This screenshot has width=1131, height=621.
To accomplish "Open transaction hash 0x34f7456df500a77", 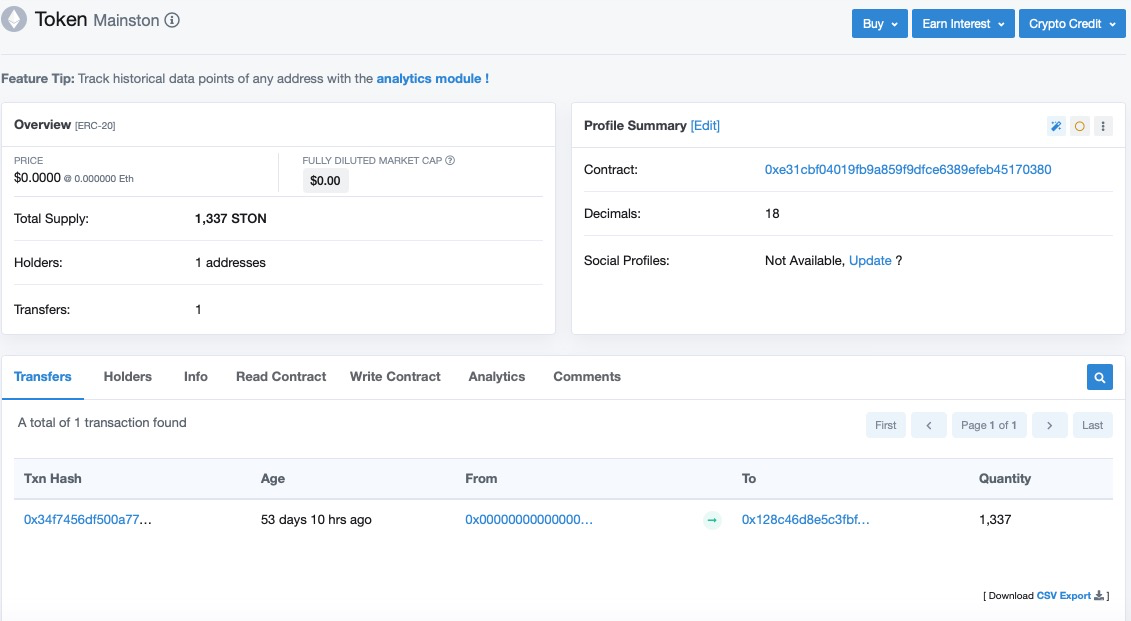I will coord(88,520).
